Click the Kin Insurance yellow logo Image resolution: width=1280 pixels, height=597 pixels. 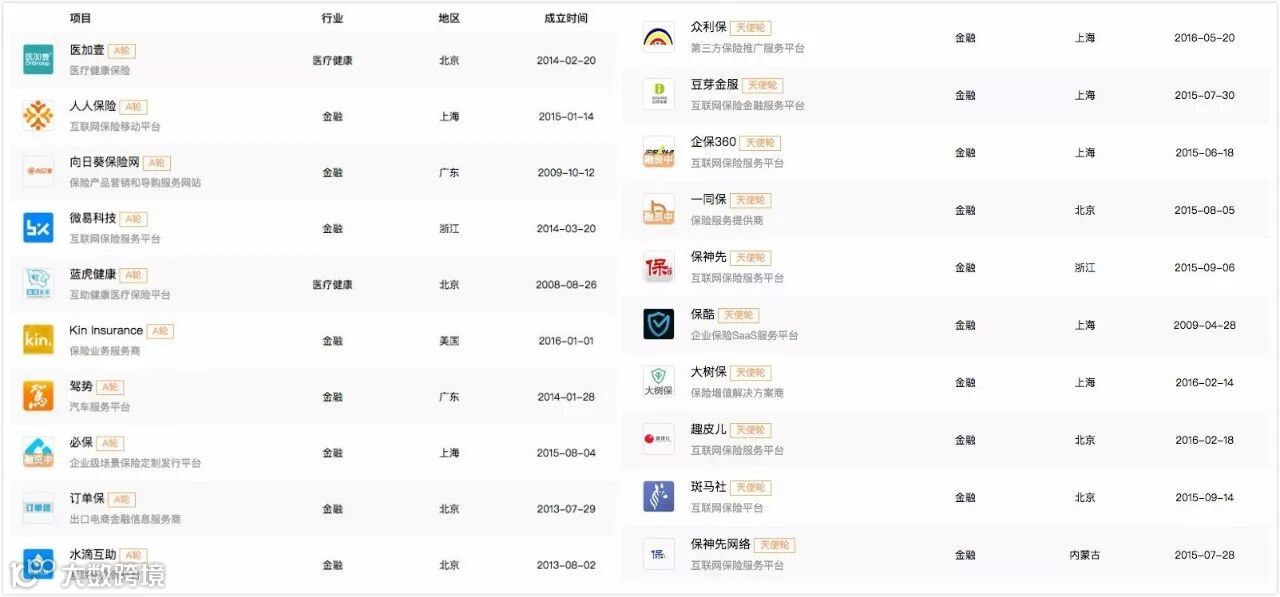tap(38, 340)
